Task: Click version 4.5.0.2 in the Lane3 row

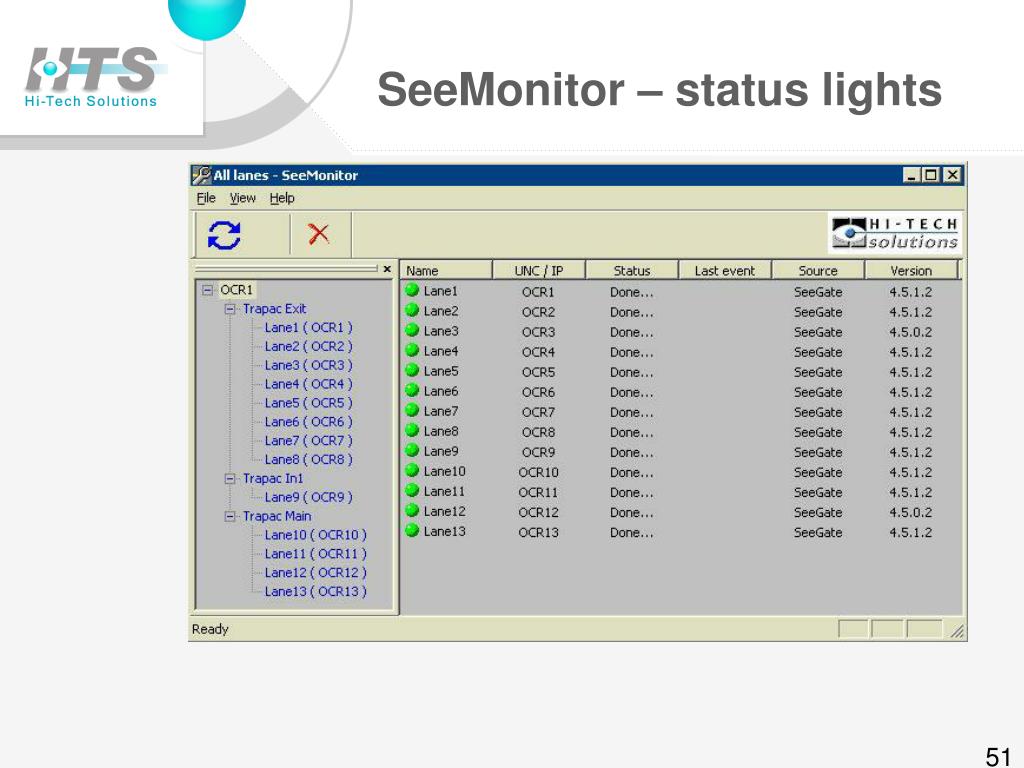Action: click(x=910, y=332)
